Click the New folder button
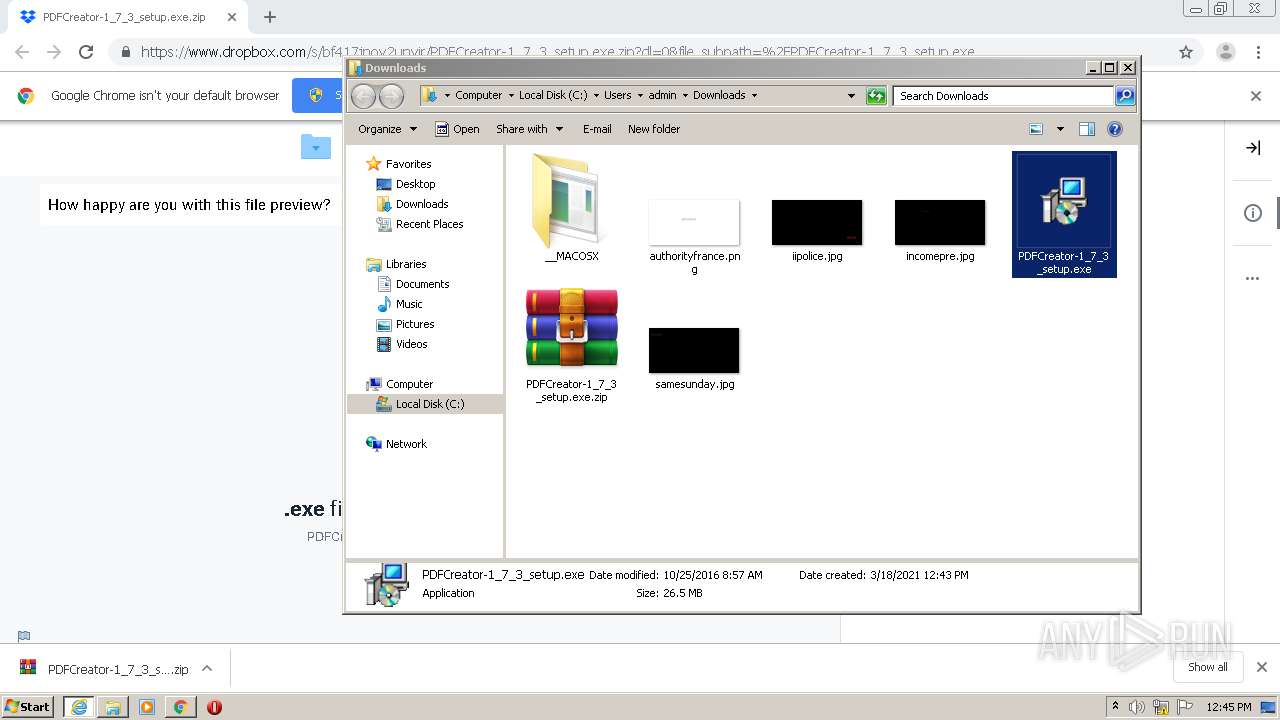 tap(654, 129)
